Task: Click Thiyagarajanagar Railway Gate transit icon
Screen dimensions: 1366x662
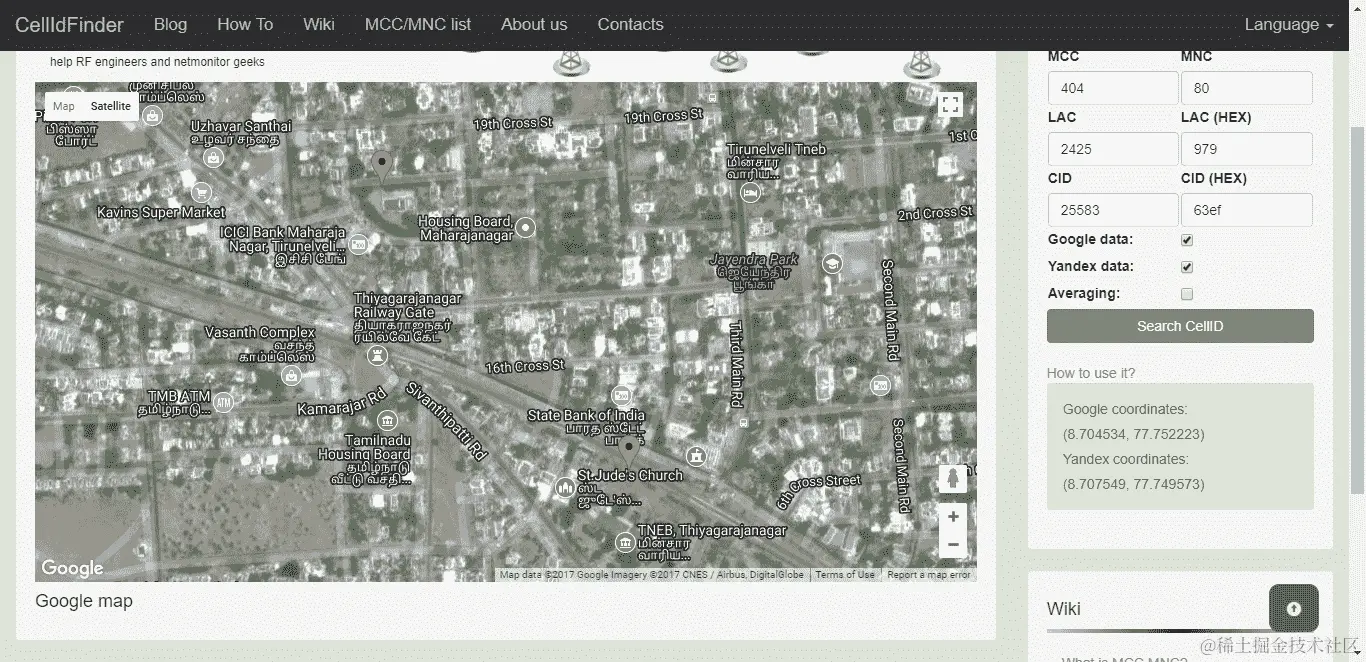Action: click(377, 355)
